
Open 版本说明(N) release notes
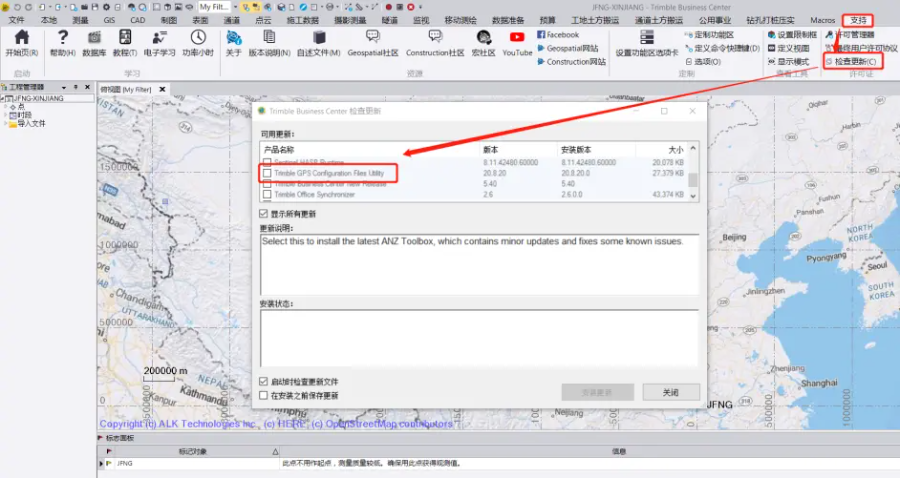coord(269,38)
